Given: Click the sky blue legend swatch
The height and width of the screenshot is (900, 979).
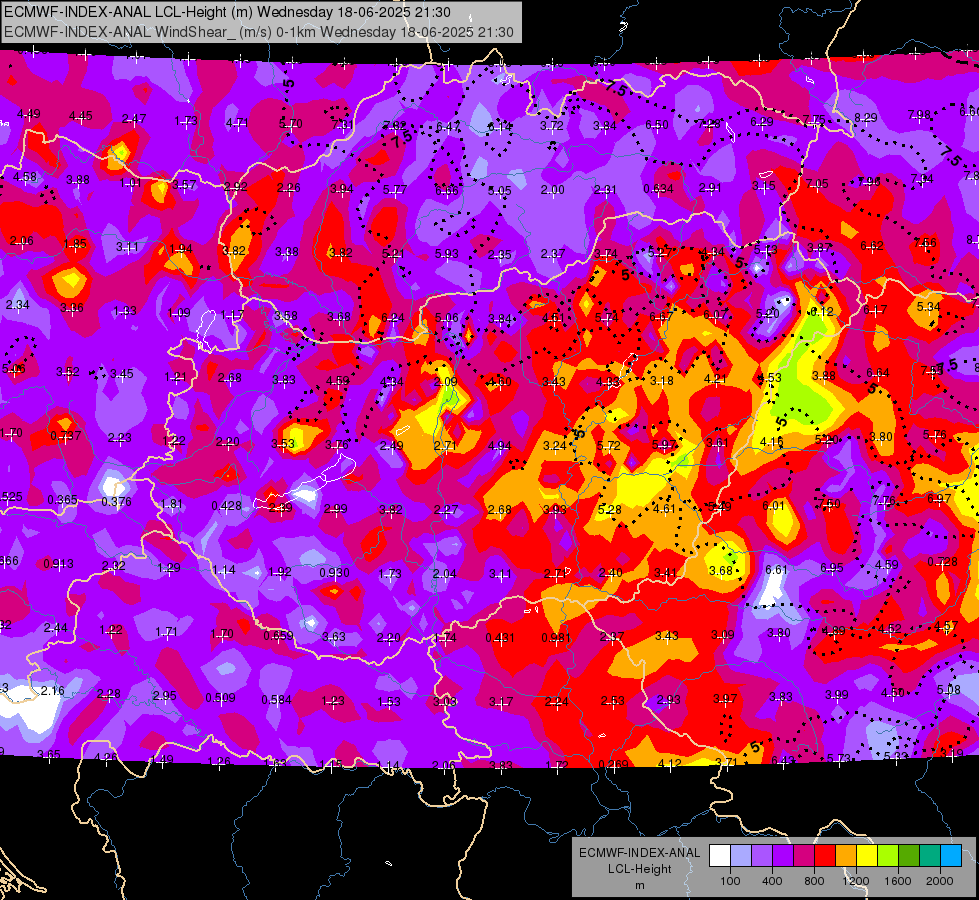Looking at the screenshot, I should [952, 855].
